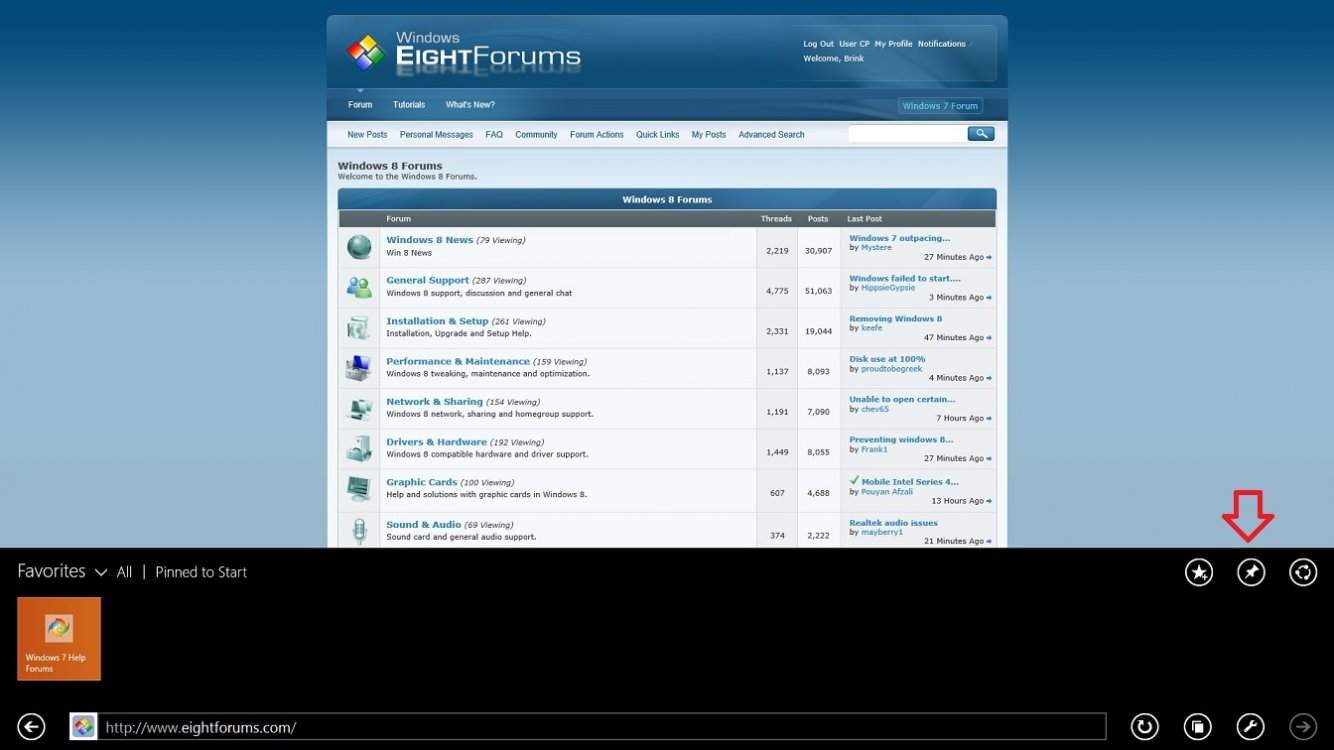Click the General Support people icon
This screenshot has height=750, width=1334.
(359, 287)
